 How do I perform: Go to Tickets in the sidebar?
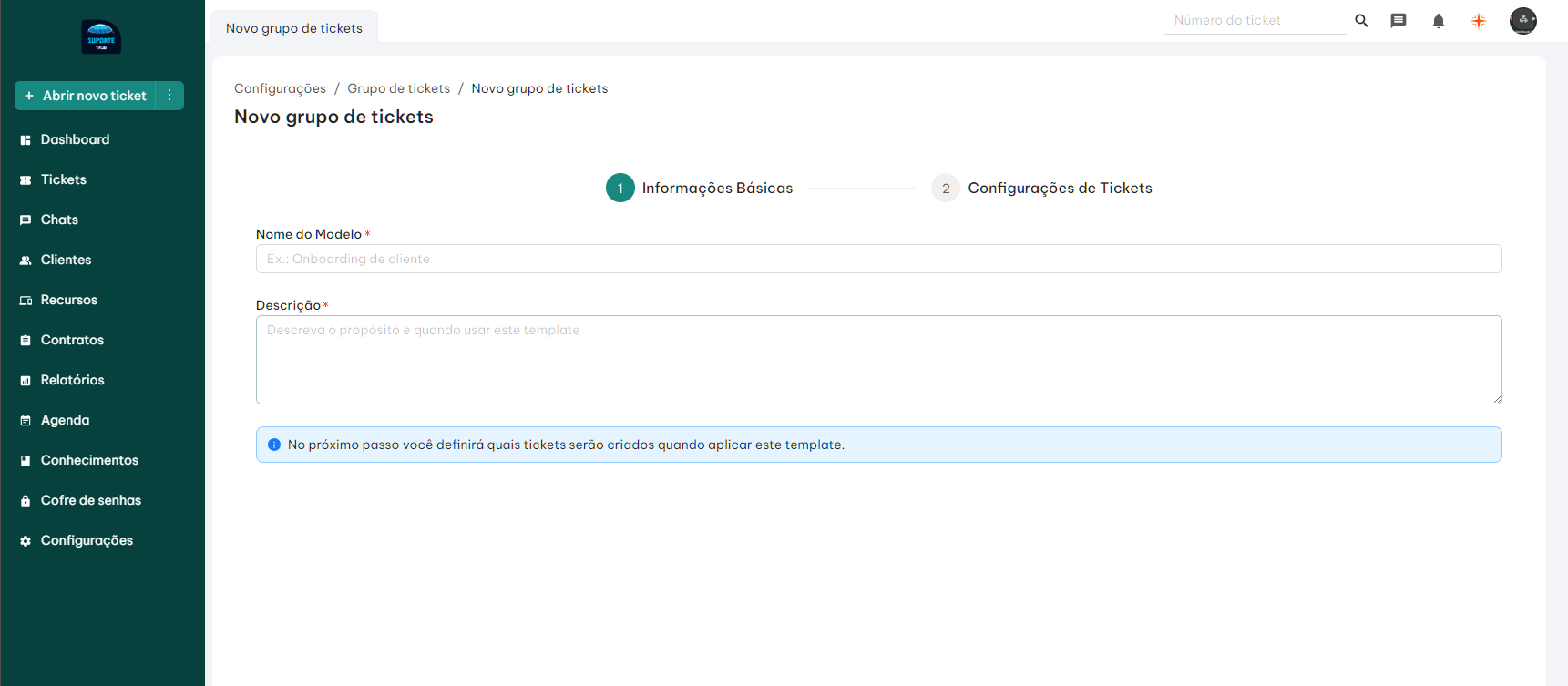[x=63, y=179]
